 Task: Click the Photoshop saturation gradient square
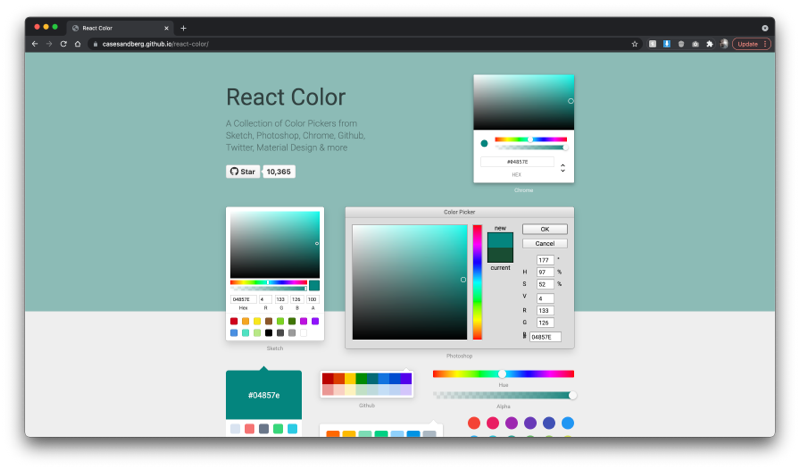click(x=410, y=282)
